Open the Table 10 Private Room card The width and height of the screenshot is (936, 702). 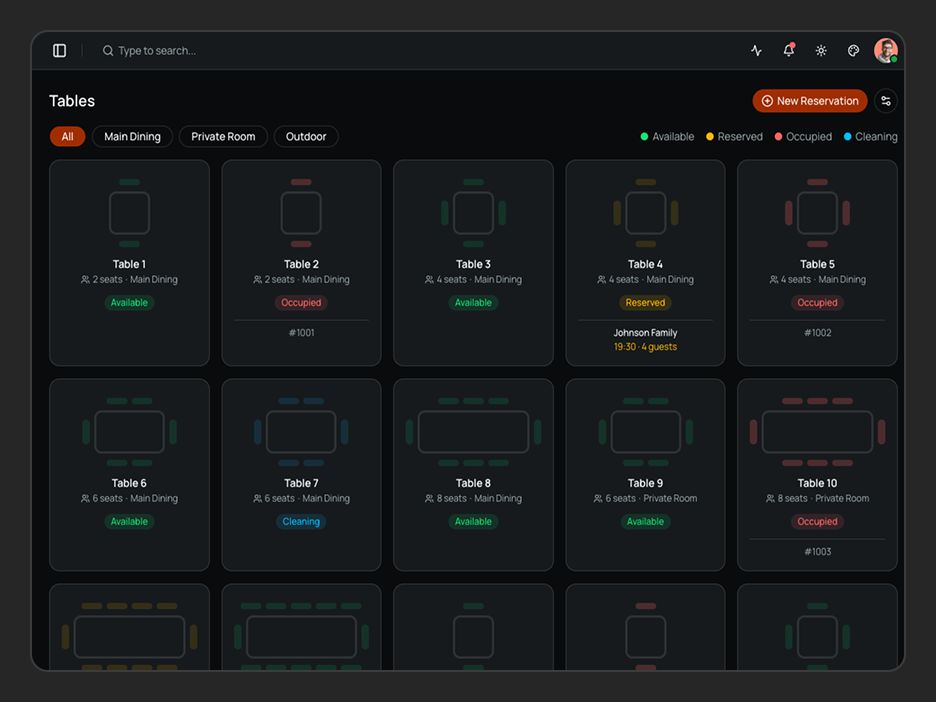tap(817, 475)
